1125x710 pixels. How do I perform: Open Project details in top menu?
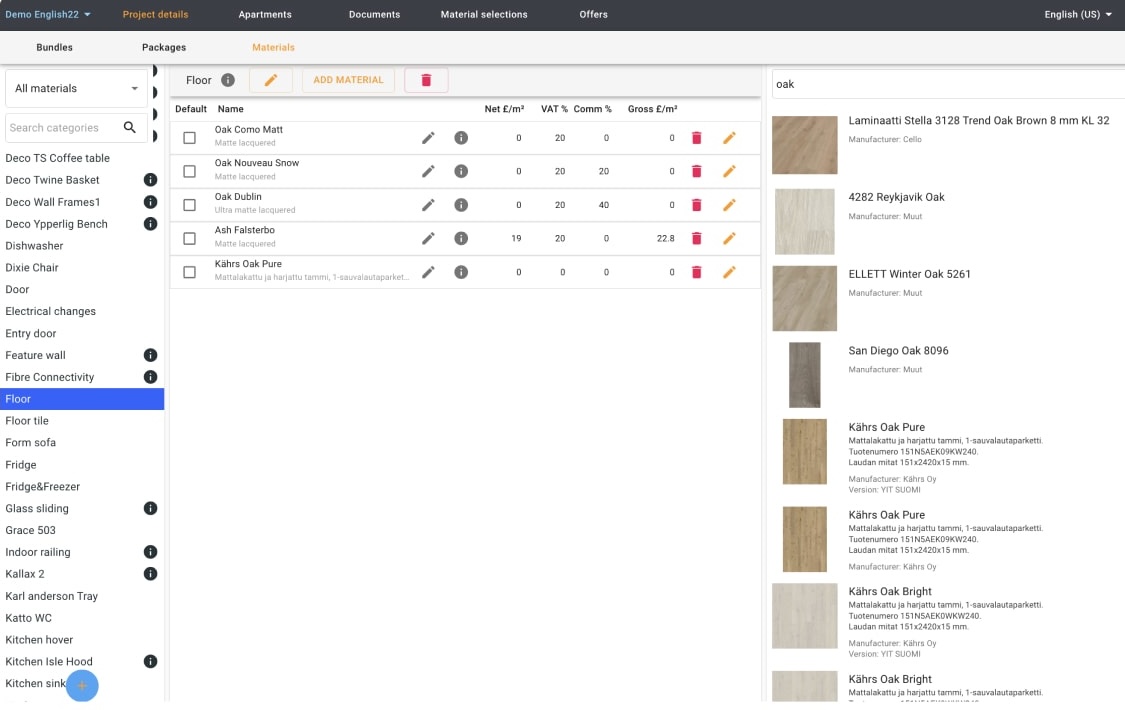(x=155, y=14)
